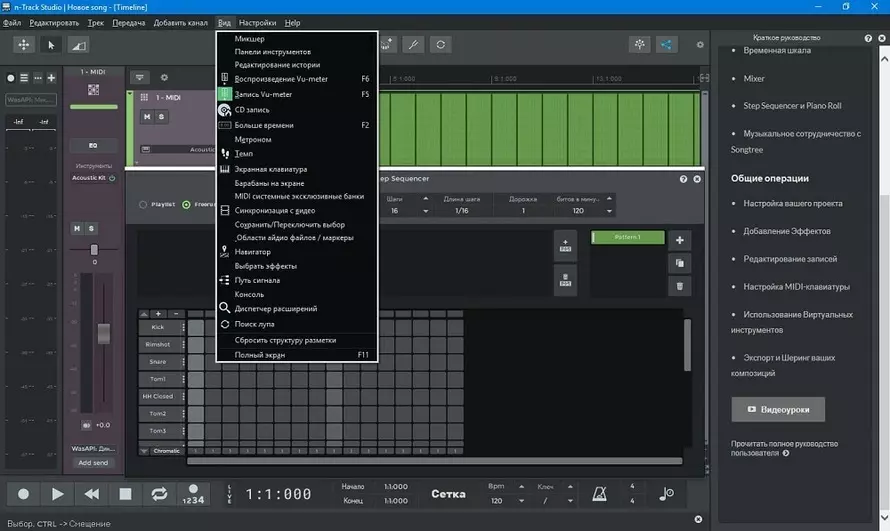Open the Файл menu

(x=11, y=23)
